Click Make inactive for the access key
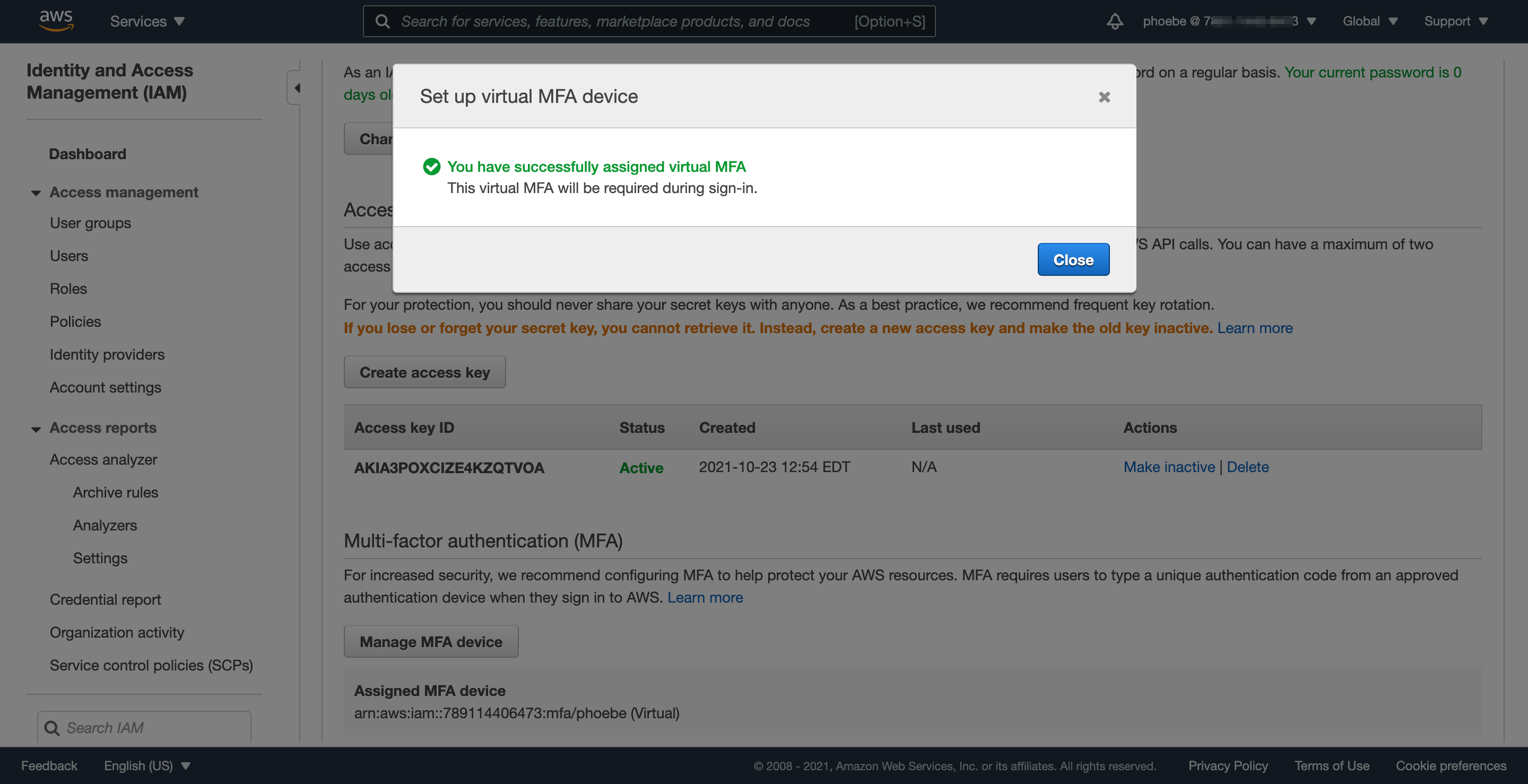Image resolution: width=1528 pixels, height=784 pixels. coord(1168,467)
